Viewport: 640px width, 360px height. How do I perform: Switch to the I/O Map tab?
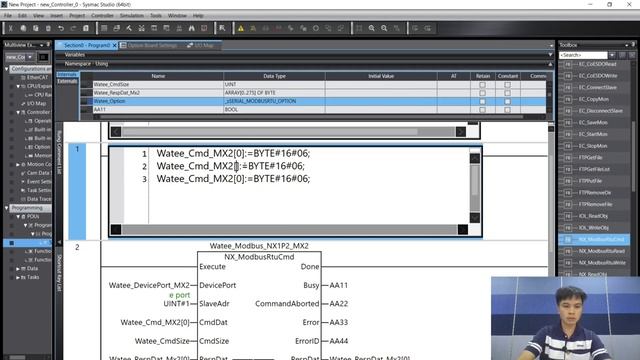point(202,45)
